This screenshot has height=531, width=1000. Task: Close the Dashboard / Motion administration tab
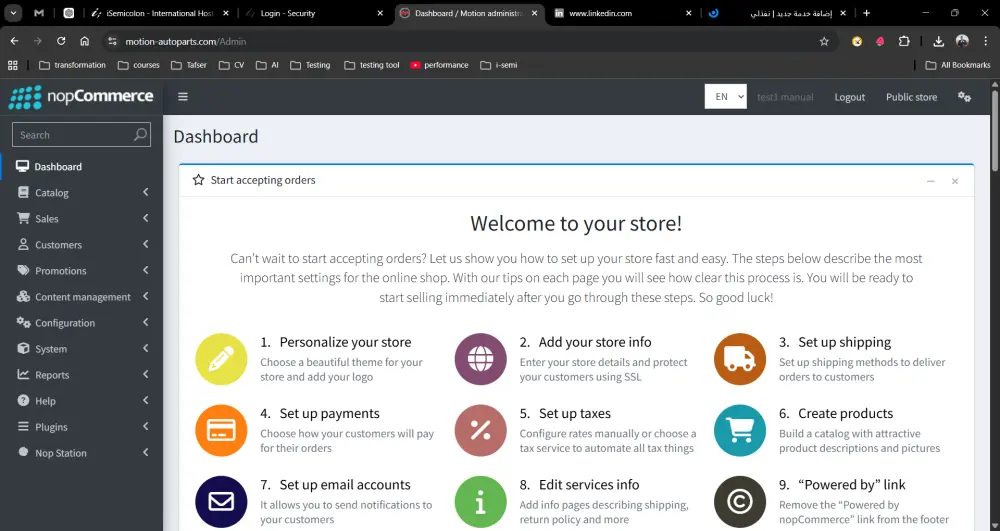(x=534, y=13)
